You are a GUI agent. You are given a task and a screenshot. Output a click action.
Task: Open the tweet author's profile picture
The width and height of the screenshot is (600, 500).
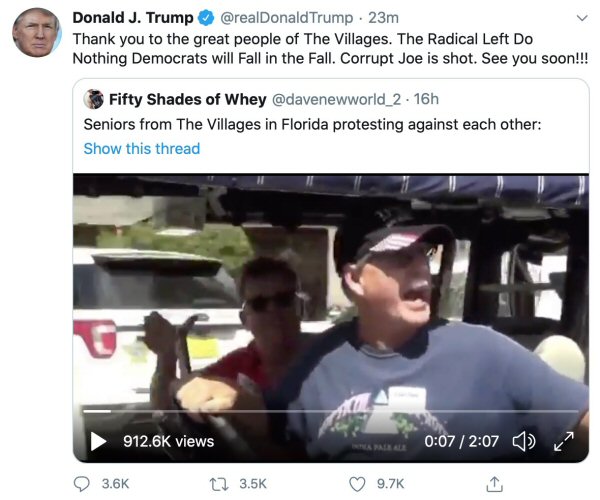point(37,32)
